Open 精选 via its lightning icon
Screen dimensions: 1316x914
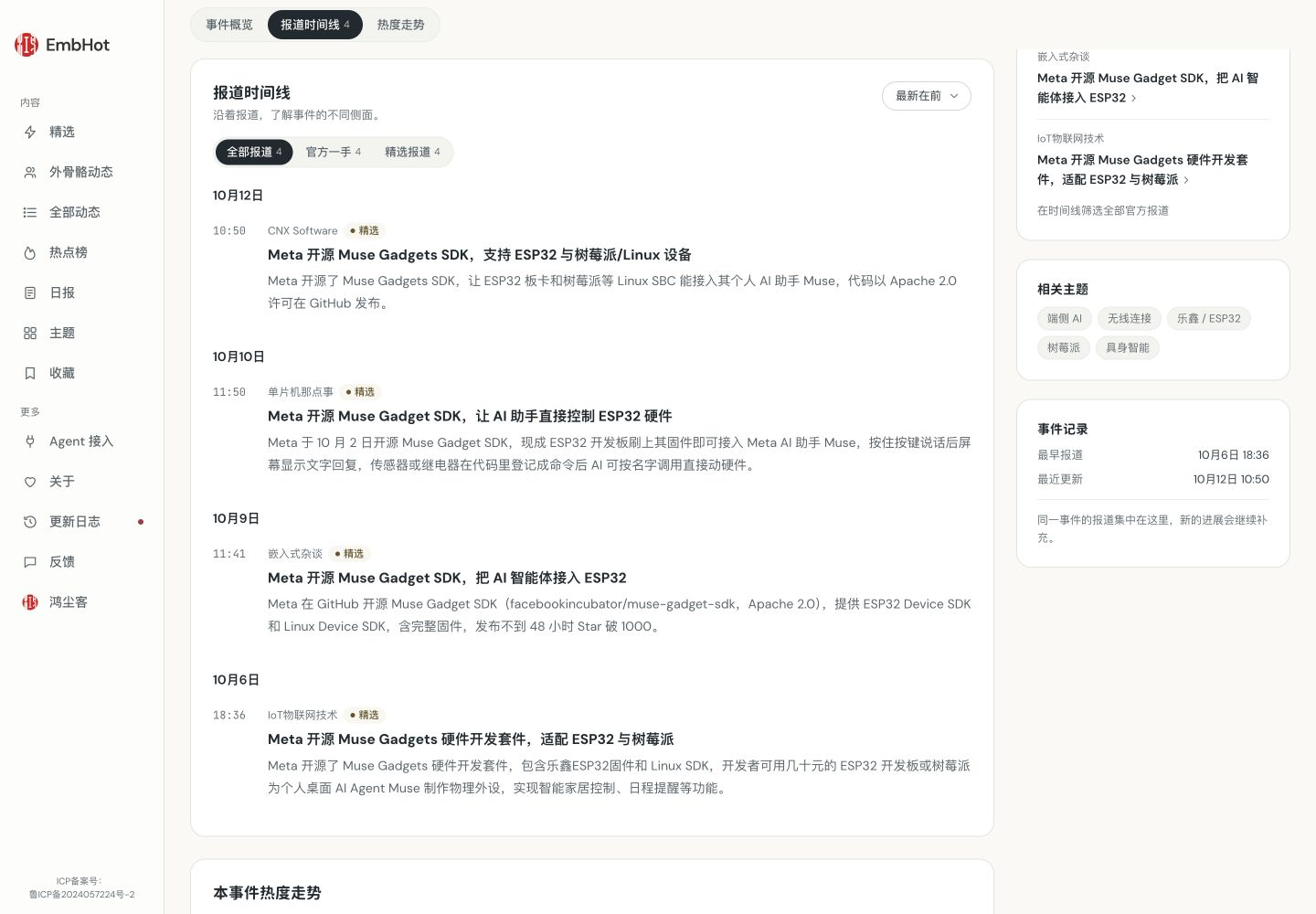pos(30,132)
